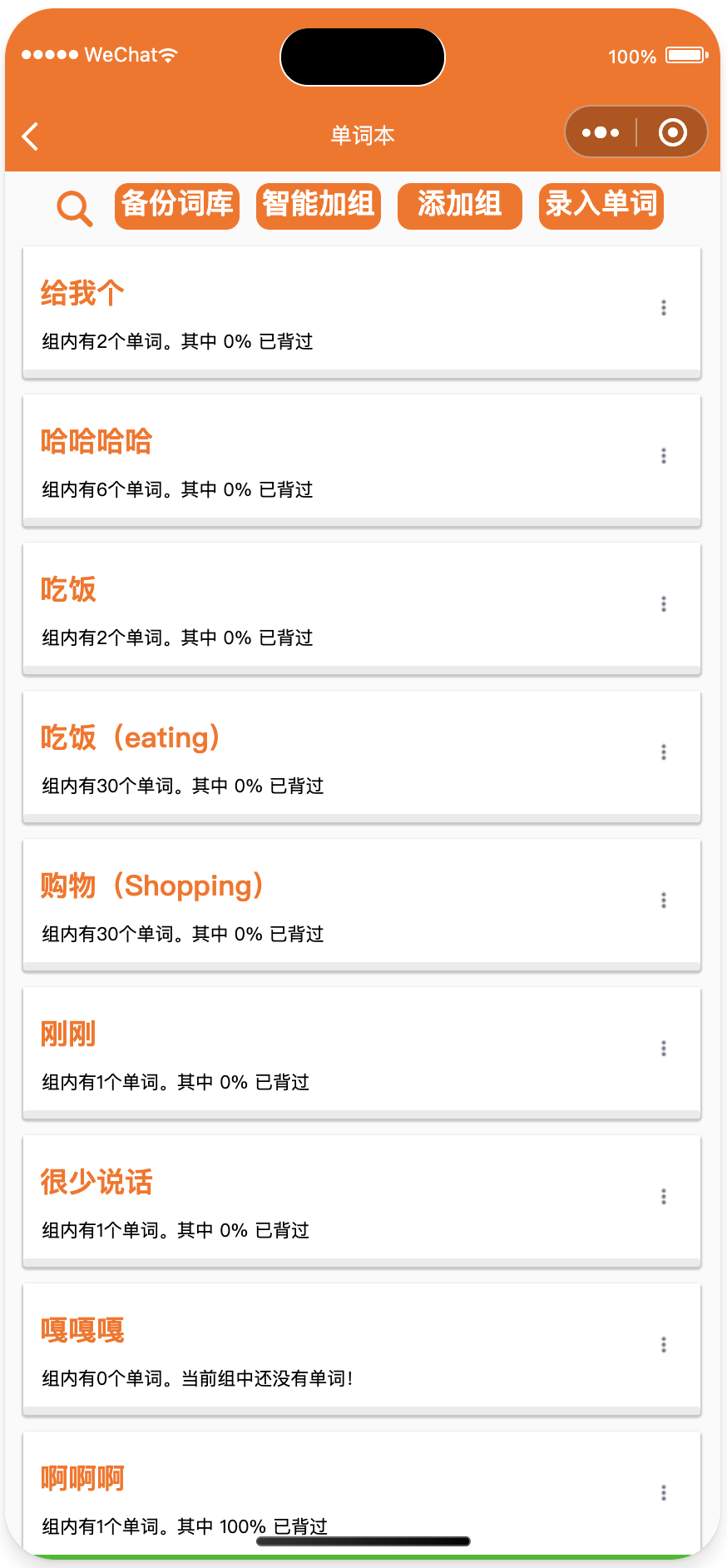Open the 啊啊啊 word group
The image size is (727, 1568).
click(83, 1478)
